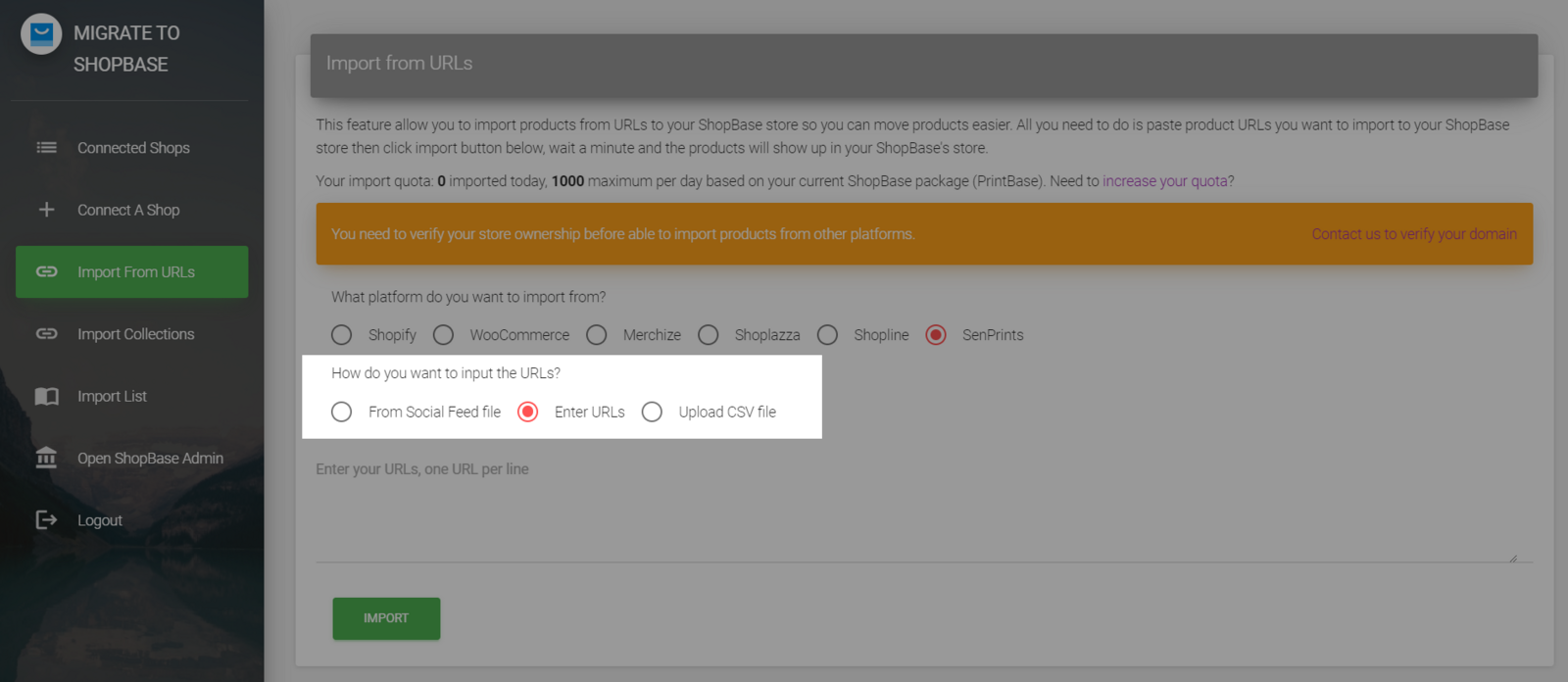The image size is (1568, 682).
Task: Open the Connected Shops menu item
Action: [x=131, y=148]
